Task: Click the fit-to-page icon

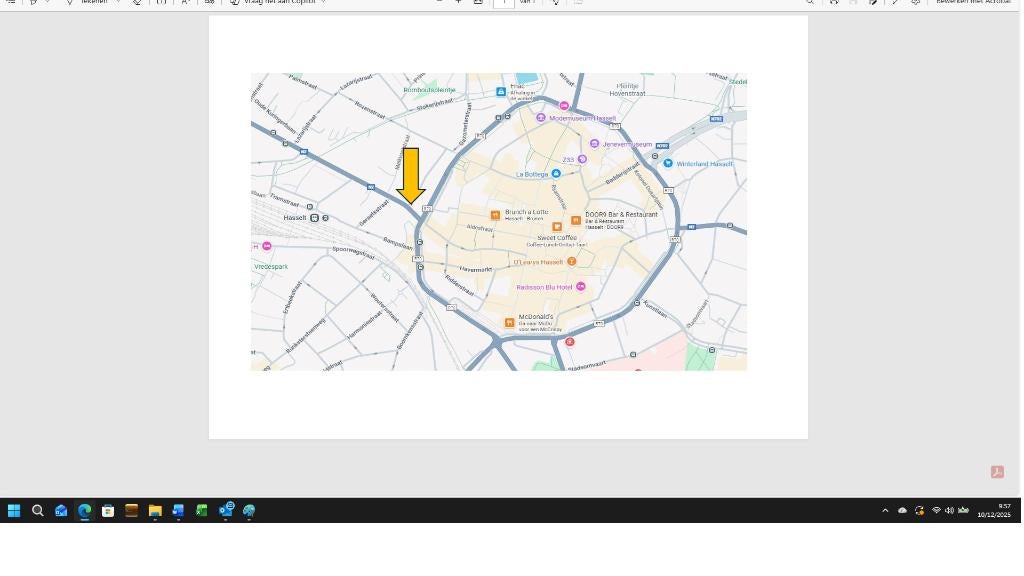Action: point(478,3)
